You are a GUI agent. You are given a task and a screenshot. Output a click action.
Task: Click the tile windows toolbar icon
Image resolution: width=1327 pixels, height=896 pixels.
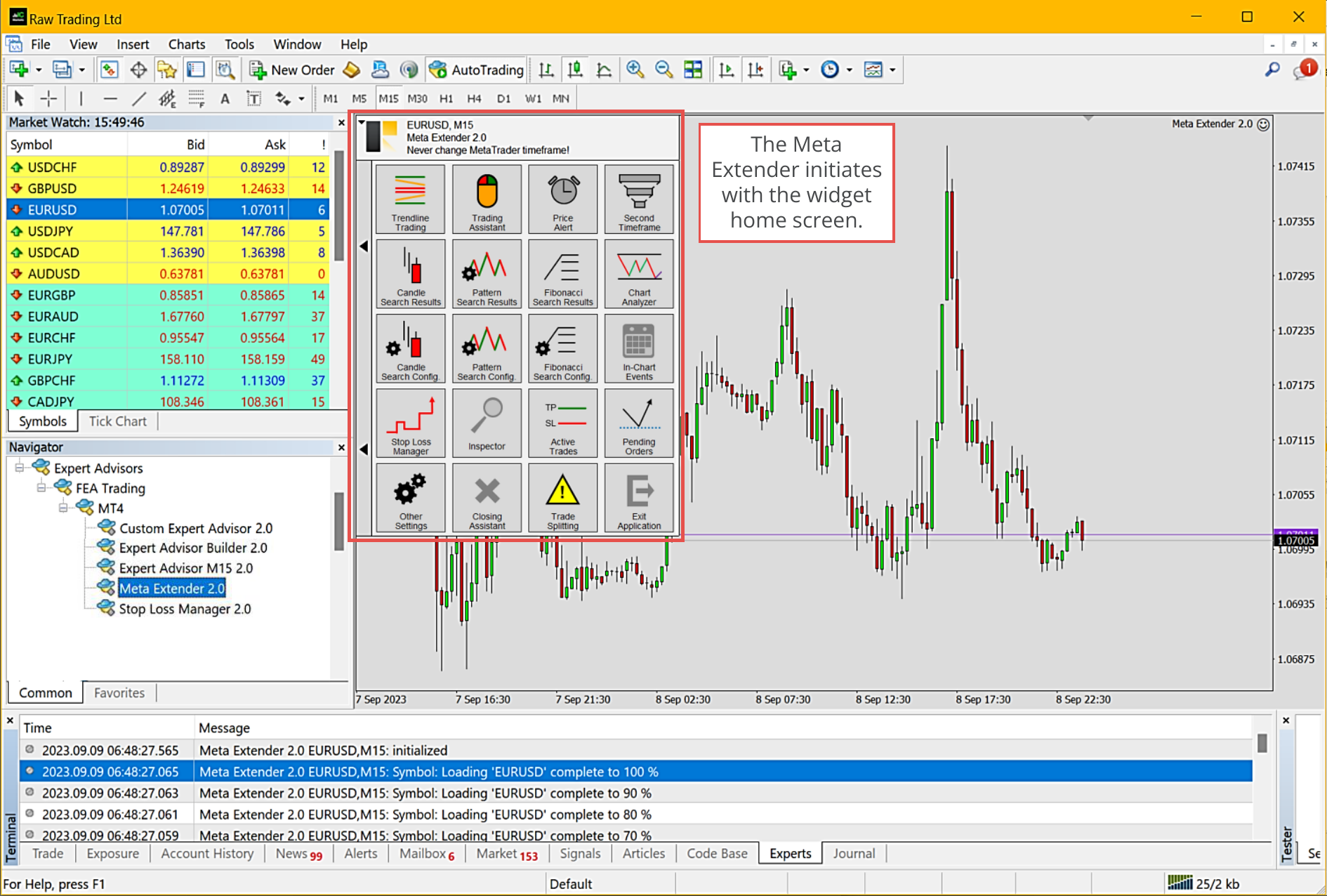[x=693, y=70]
